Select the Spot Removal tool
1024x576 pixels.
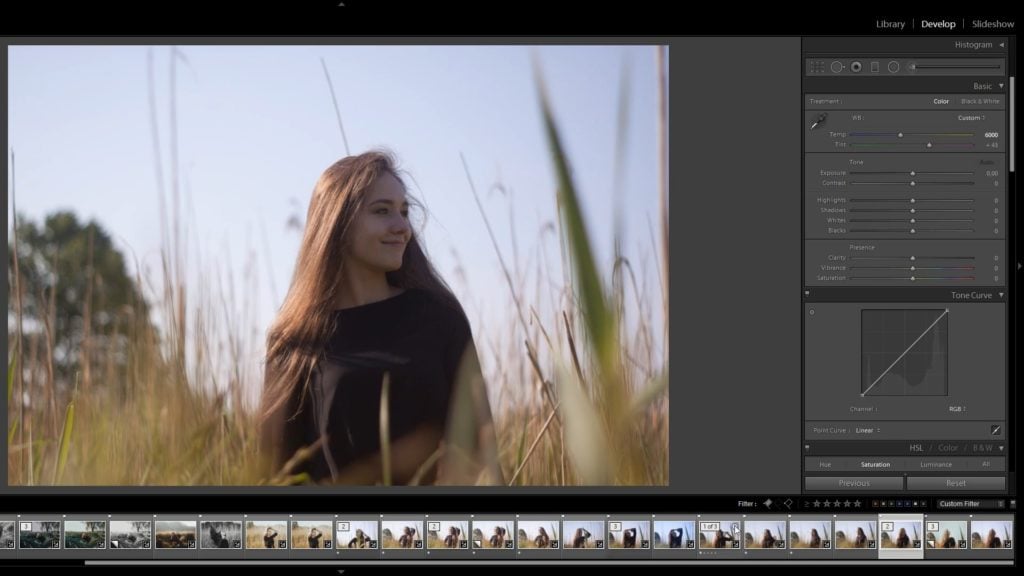[x=837, y=67]
